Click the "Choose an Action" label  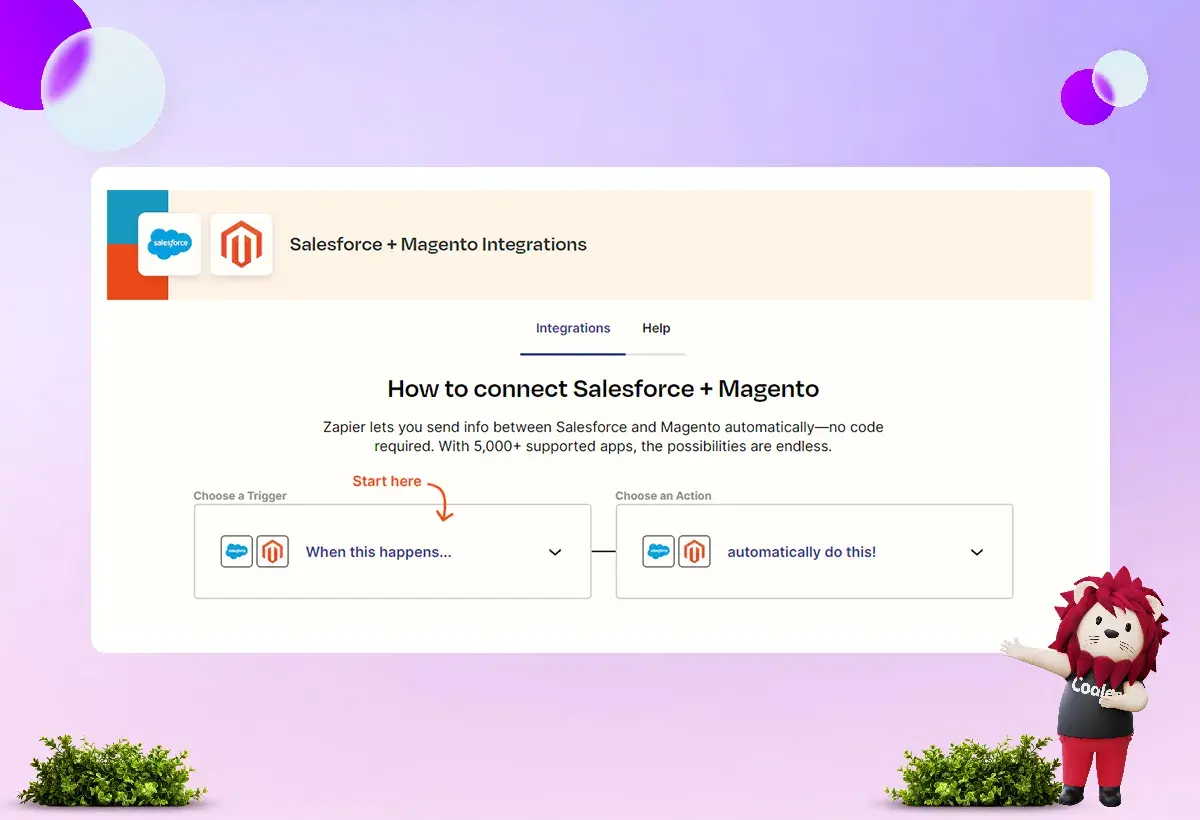coord(663,496)
